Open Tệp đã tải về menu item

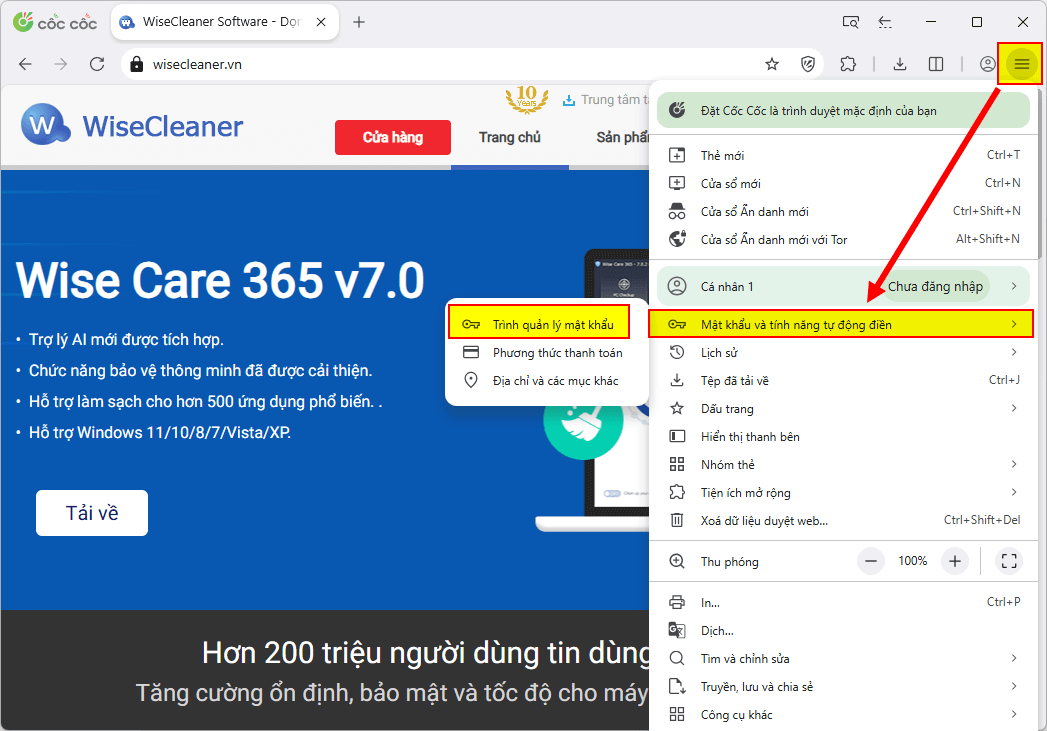[843, 381]
